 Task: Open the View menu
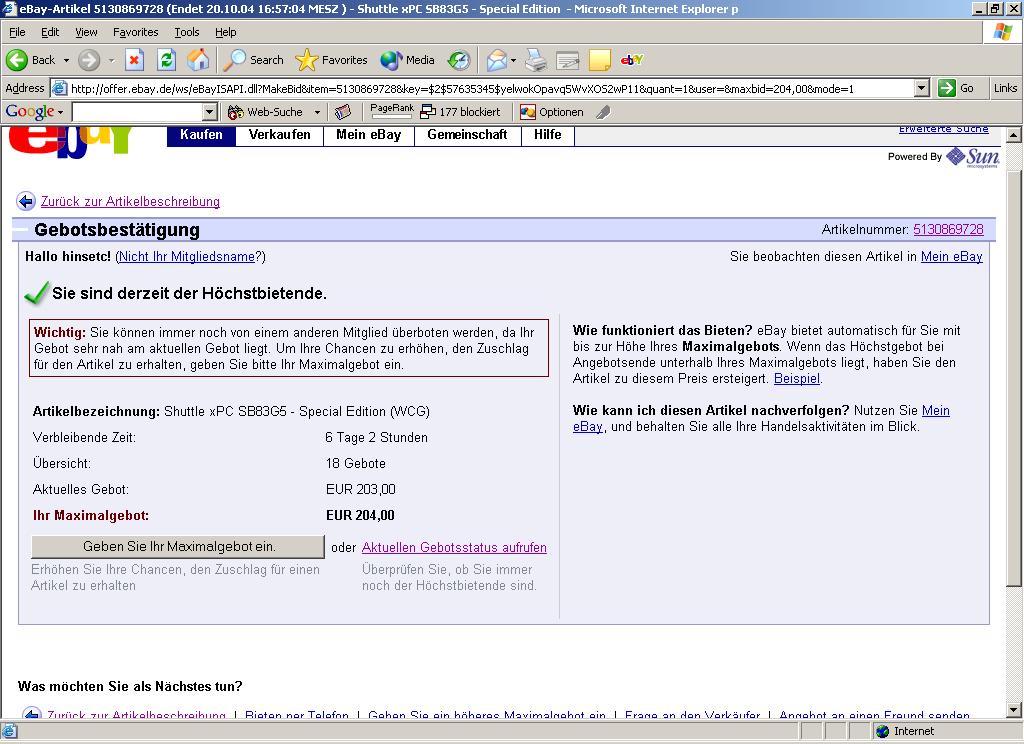(86, 32)
